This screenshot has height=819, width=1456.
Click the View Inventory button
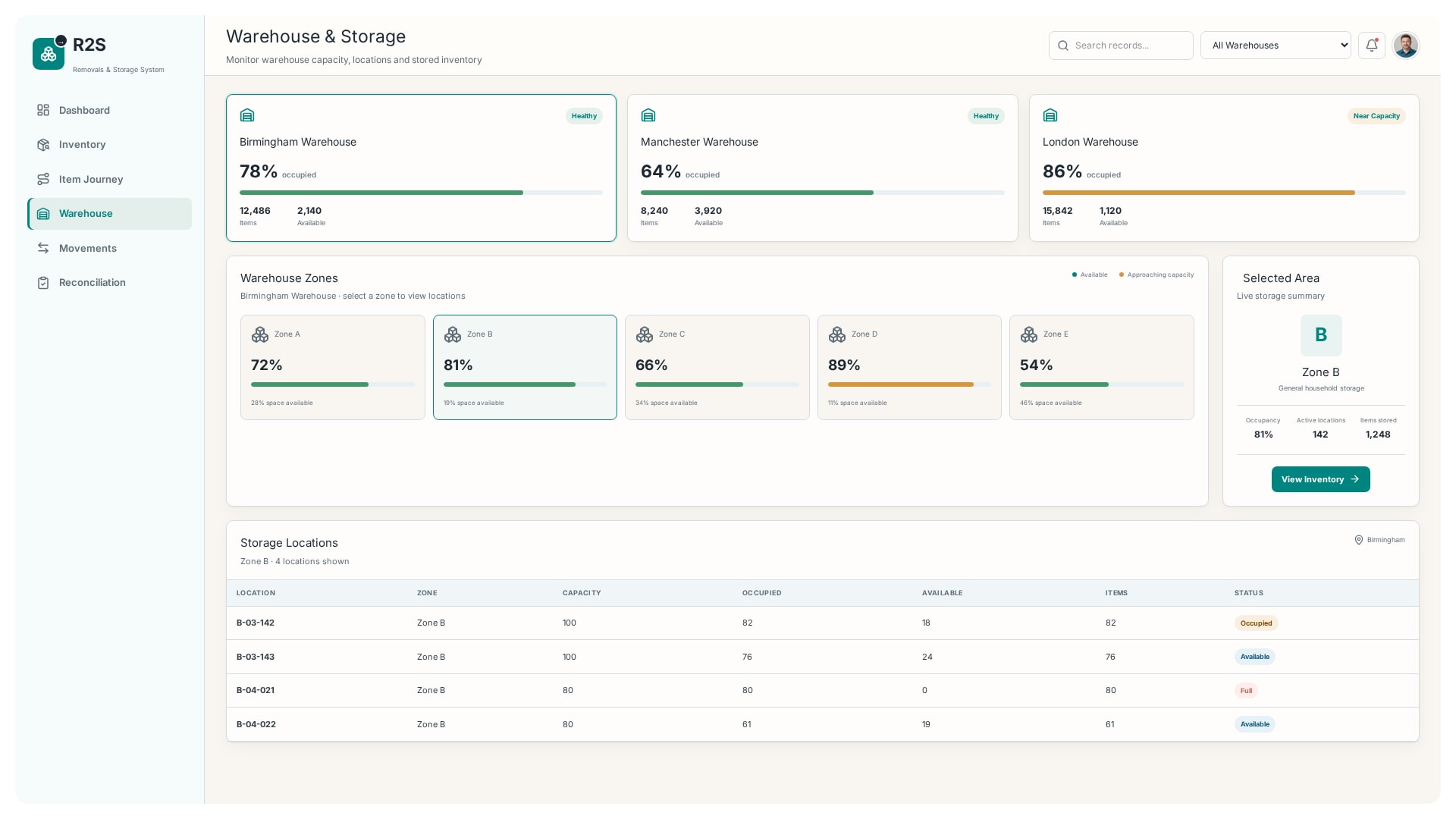[x=1321, y=479]
